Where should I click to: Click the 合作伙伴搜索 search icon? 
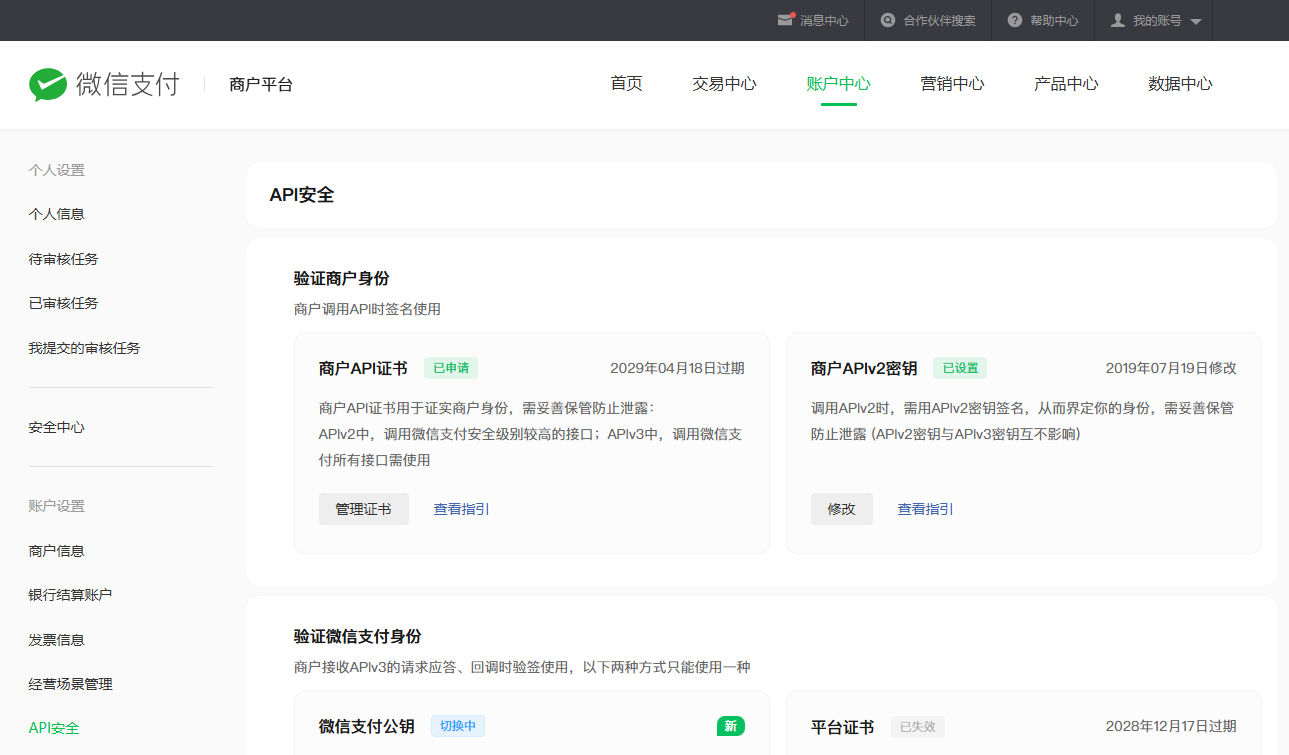coord(888,20)
